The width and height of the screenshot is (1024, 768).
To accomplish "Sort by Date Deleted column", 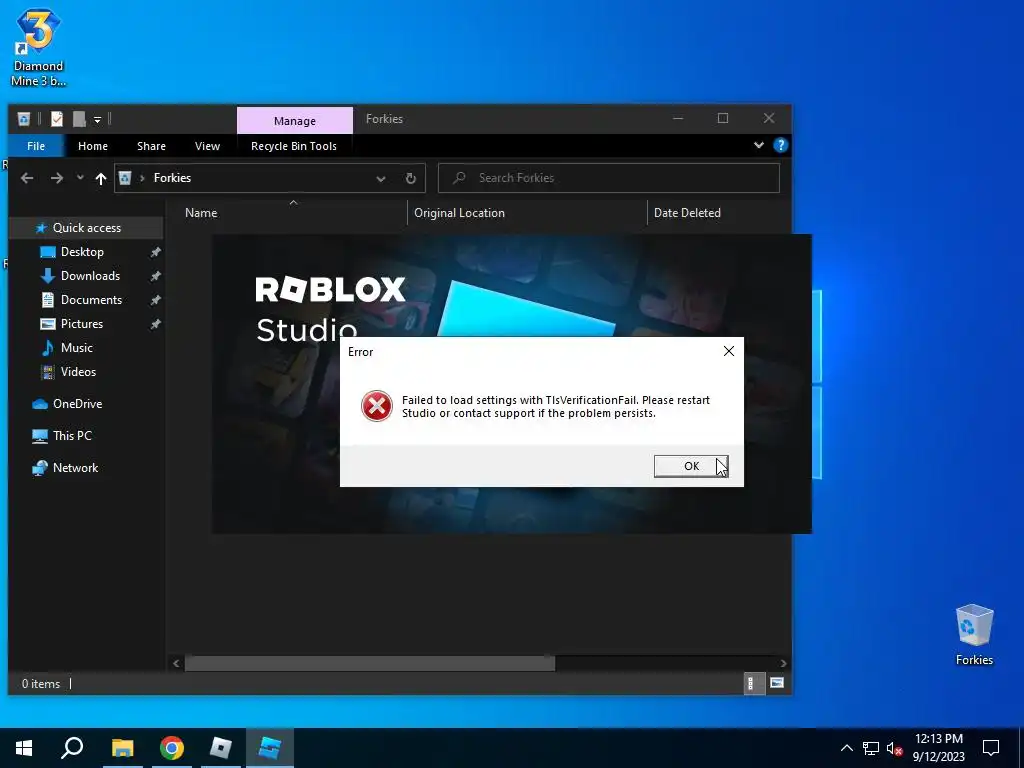I will click(687, 213).
